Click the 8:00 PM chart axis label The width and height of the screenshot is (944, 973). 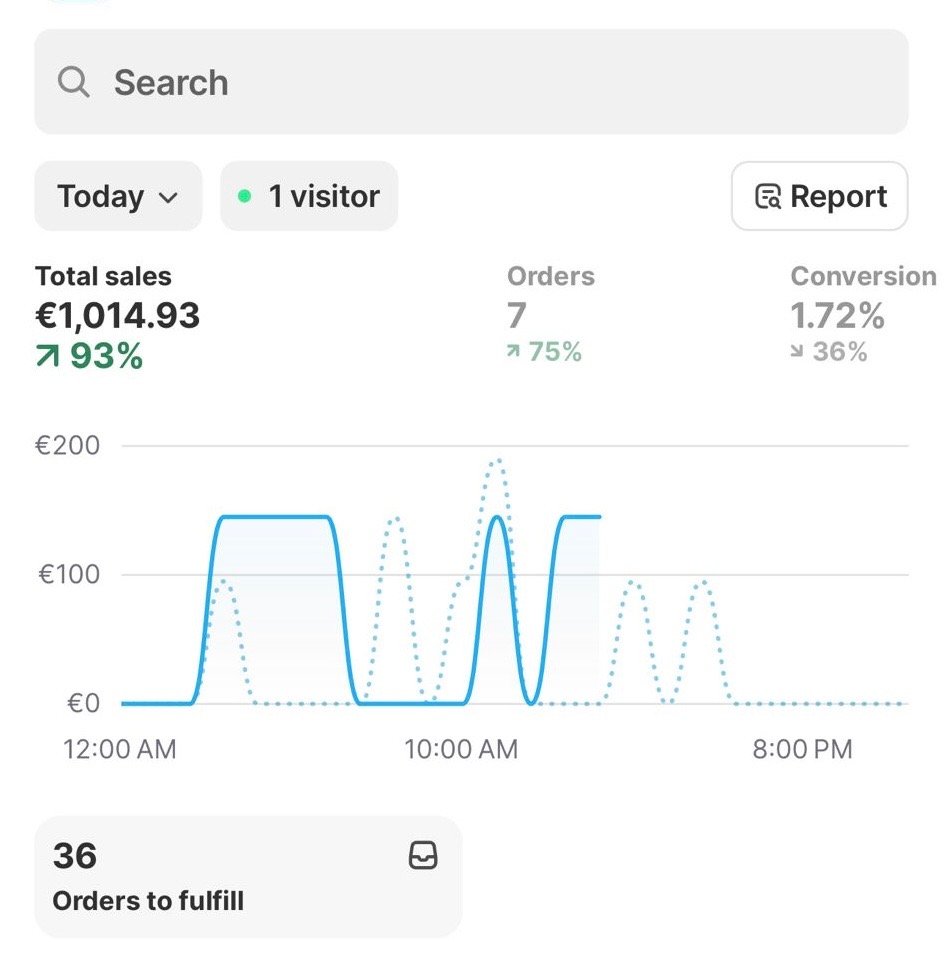[x=802, y=749]
